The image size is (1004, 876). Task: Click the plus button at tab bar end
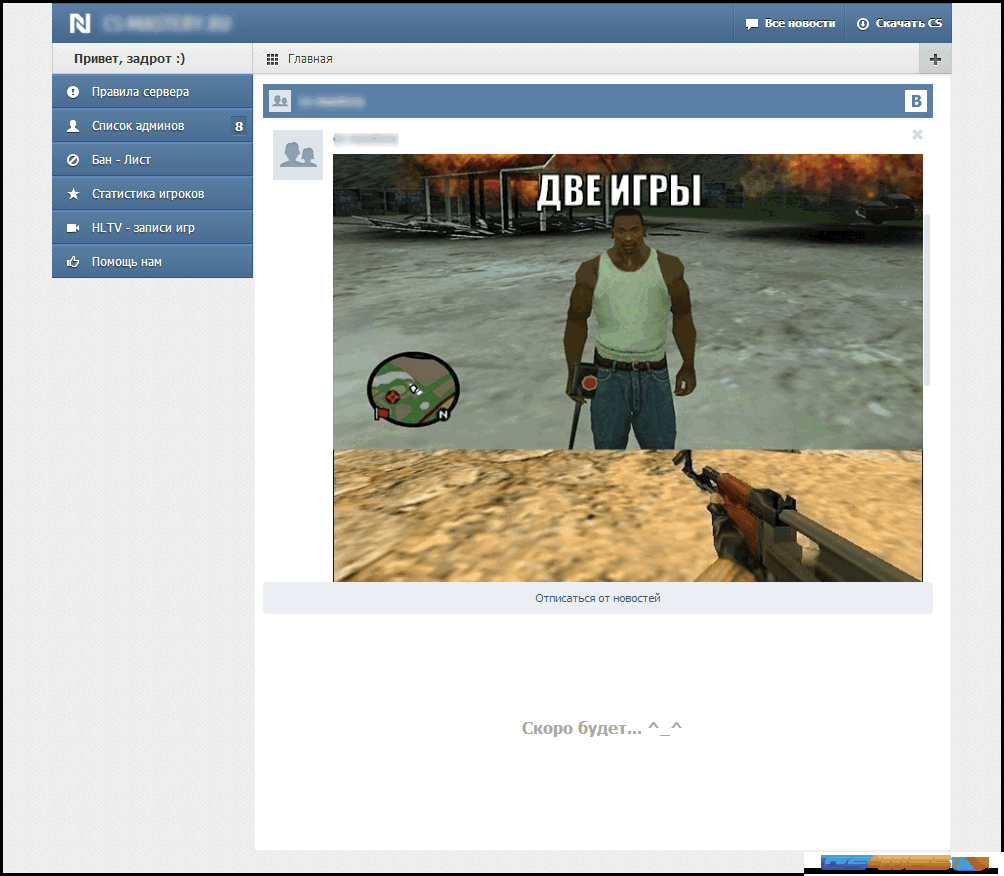click(935, 59)
